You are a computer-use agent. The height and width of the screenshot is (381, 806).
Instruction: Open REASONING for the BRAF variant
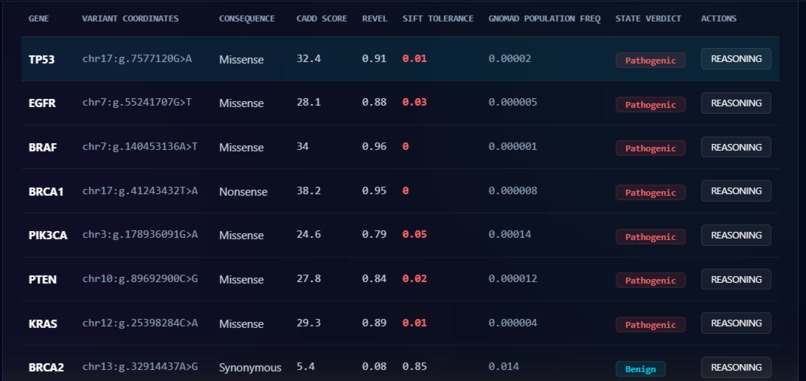click(x=736, y=147)
